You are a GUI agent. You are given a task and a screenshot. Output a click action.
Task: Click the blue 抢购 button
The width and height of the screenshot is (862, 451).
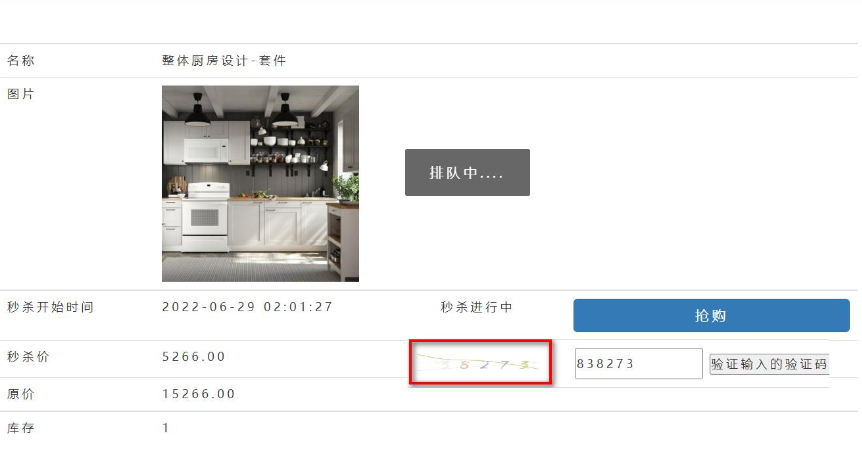coord(711,315)
